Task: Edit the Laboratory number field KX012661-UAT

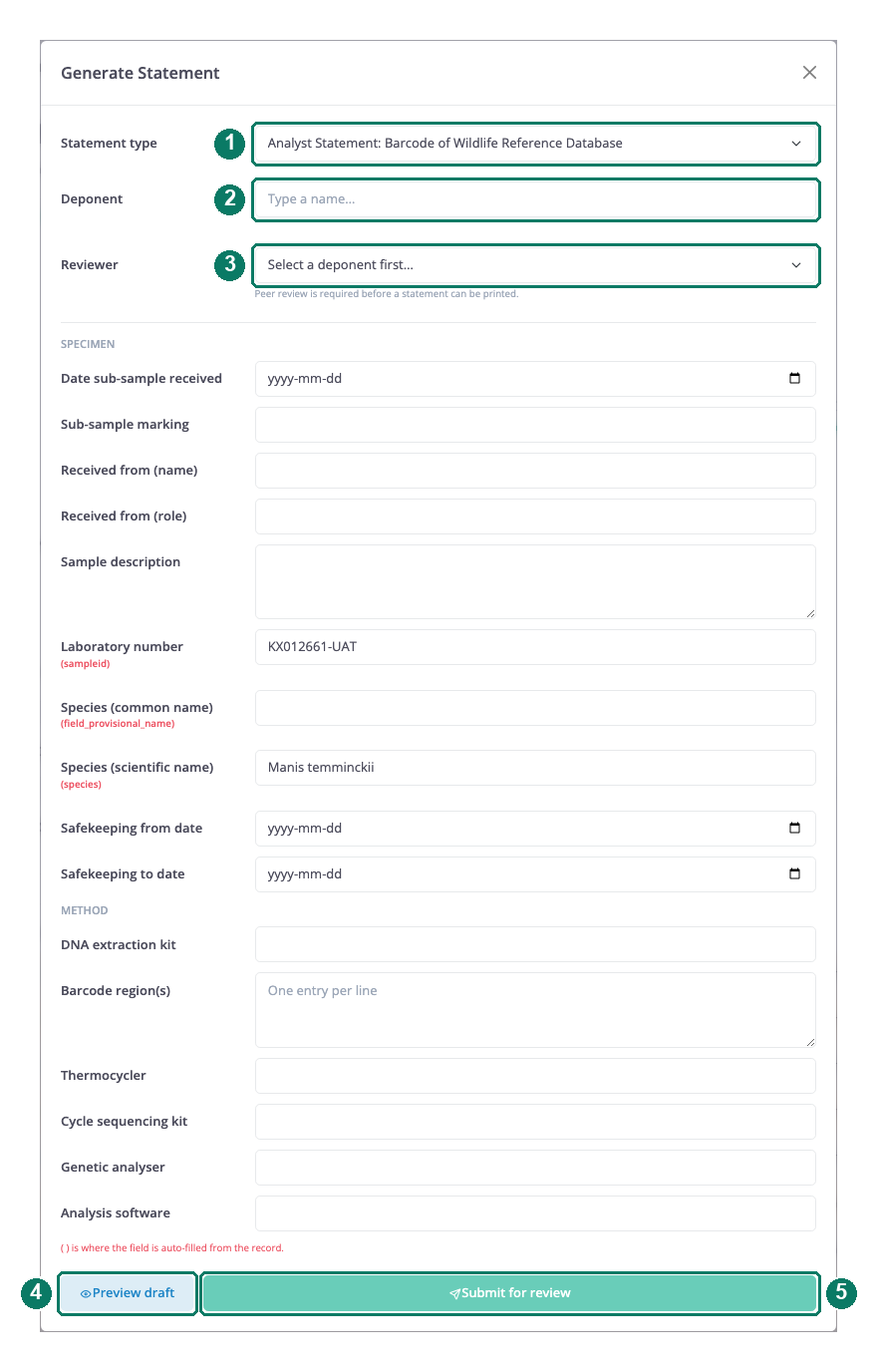Action: [x=535, y=647]
